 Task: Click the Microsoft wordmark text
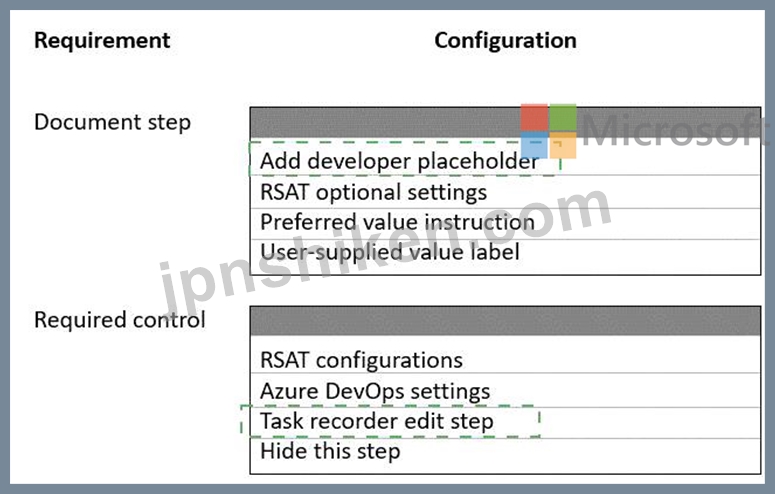[675, 130]
